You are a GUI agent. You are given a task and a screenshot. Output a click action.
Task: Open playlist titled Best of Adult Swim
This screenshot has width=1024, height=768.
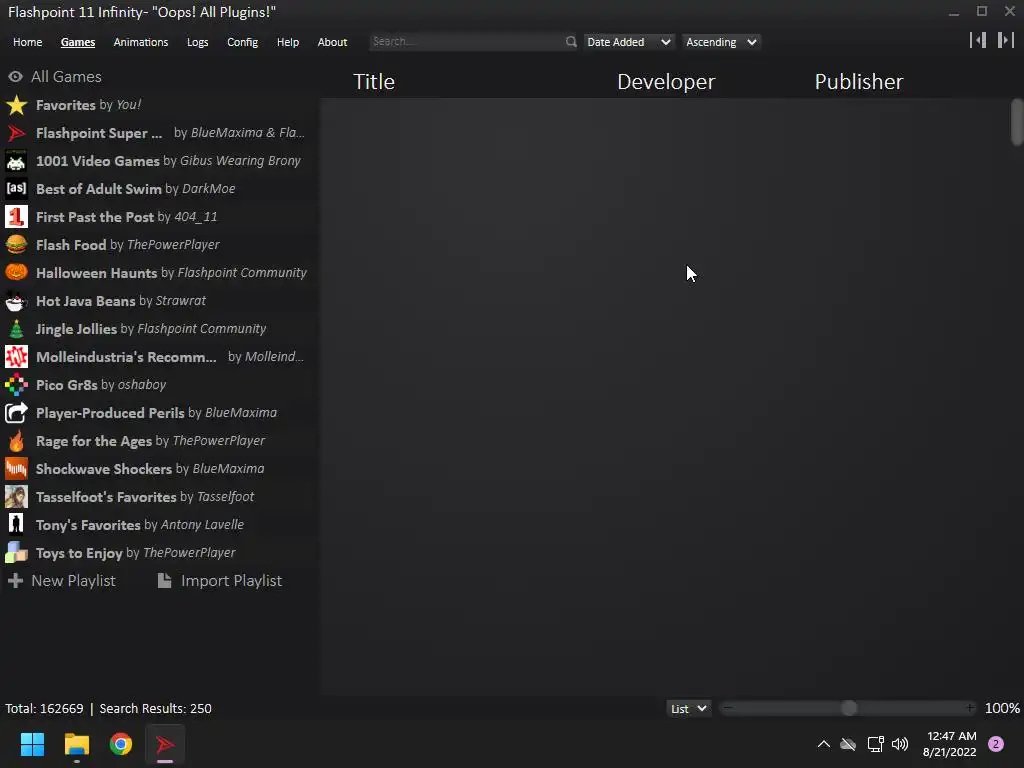click(x=99, y=189)
